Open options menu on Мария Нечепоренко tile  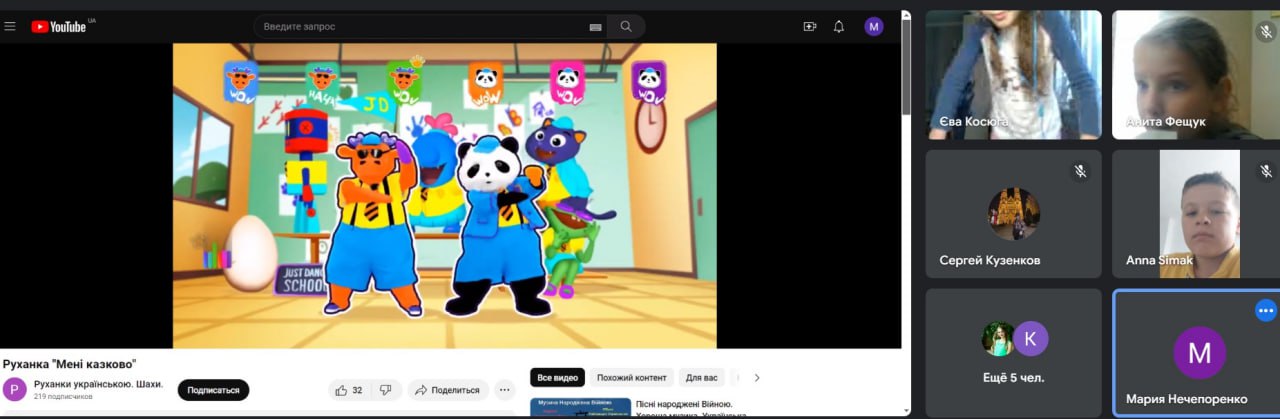pos(1265,310)
